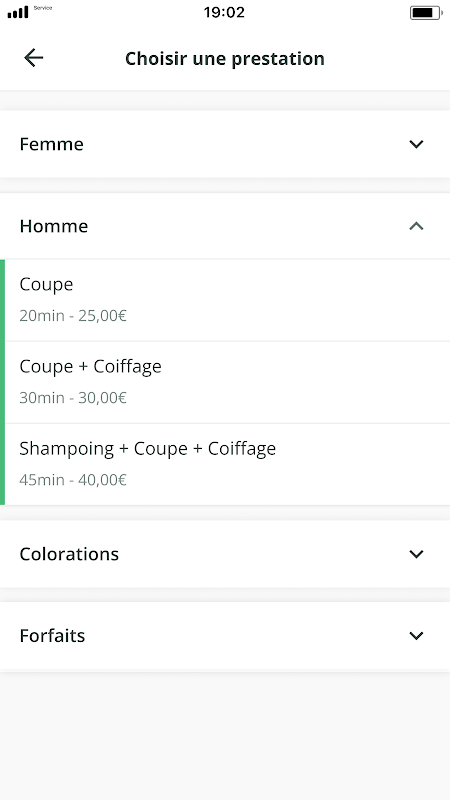
Task: Tap the 19:02 clock in status bar
Action: (x=224, y=12)
